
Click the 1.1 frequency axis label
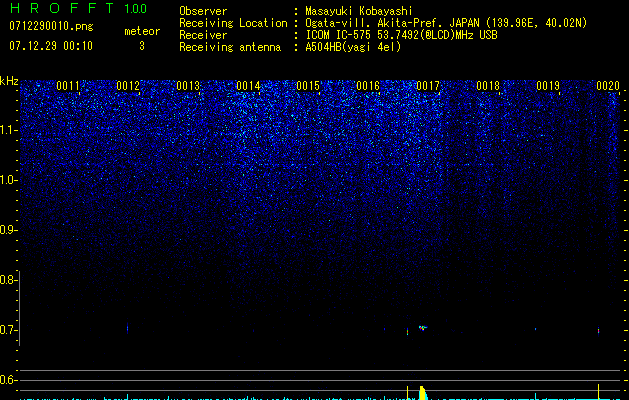tap(8, 130)
